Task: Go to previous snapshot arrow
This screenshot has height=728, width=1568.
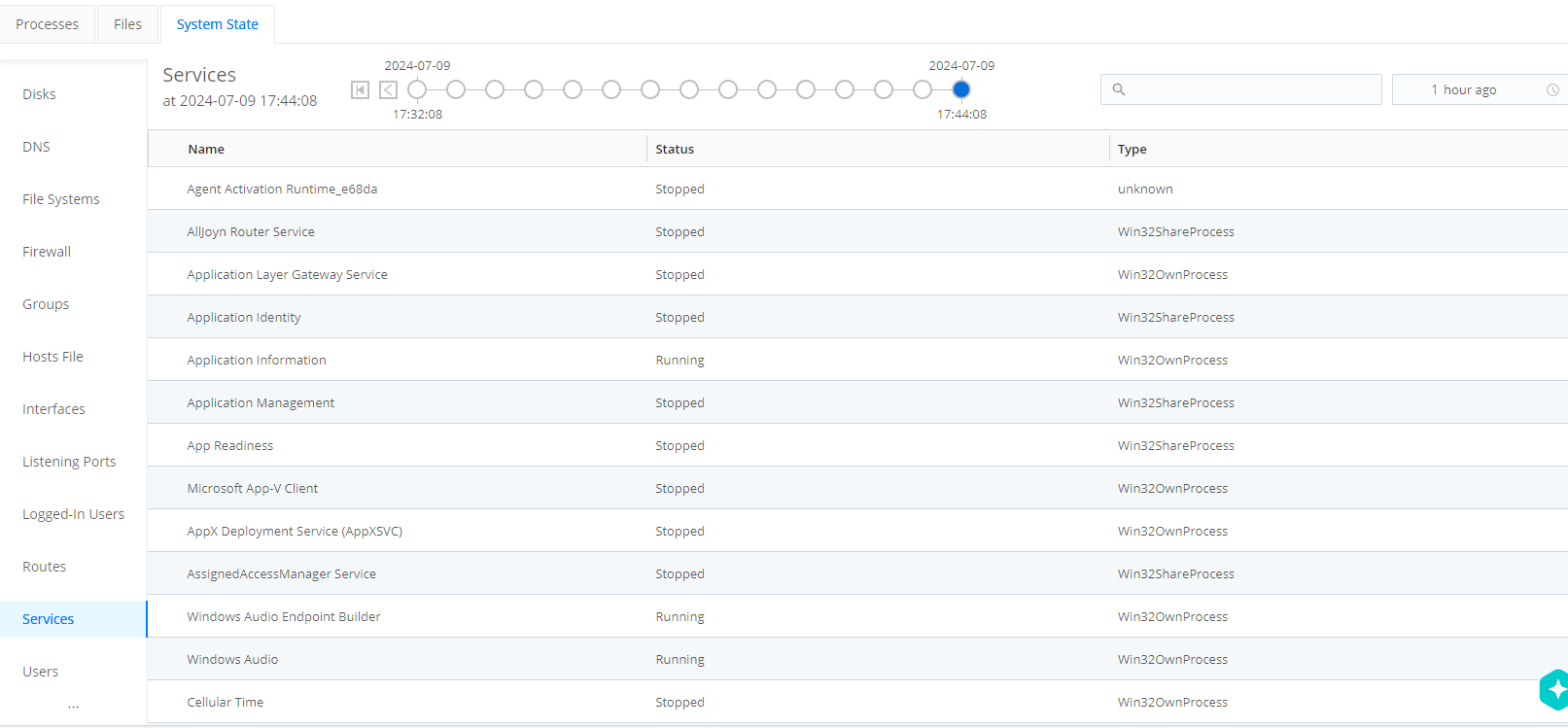Action: tap(388, 90)
